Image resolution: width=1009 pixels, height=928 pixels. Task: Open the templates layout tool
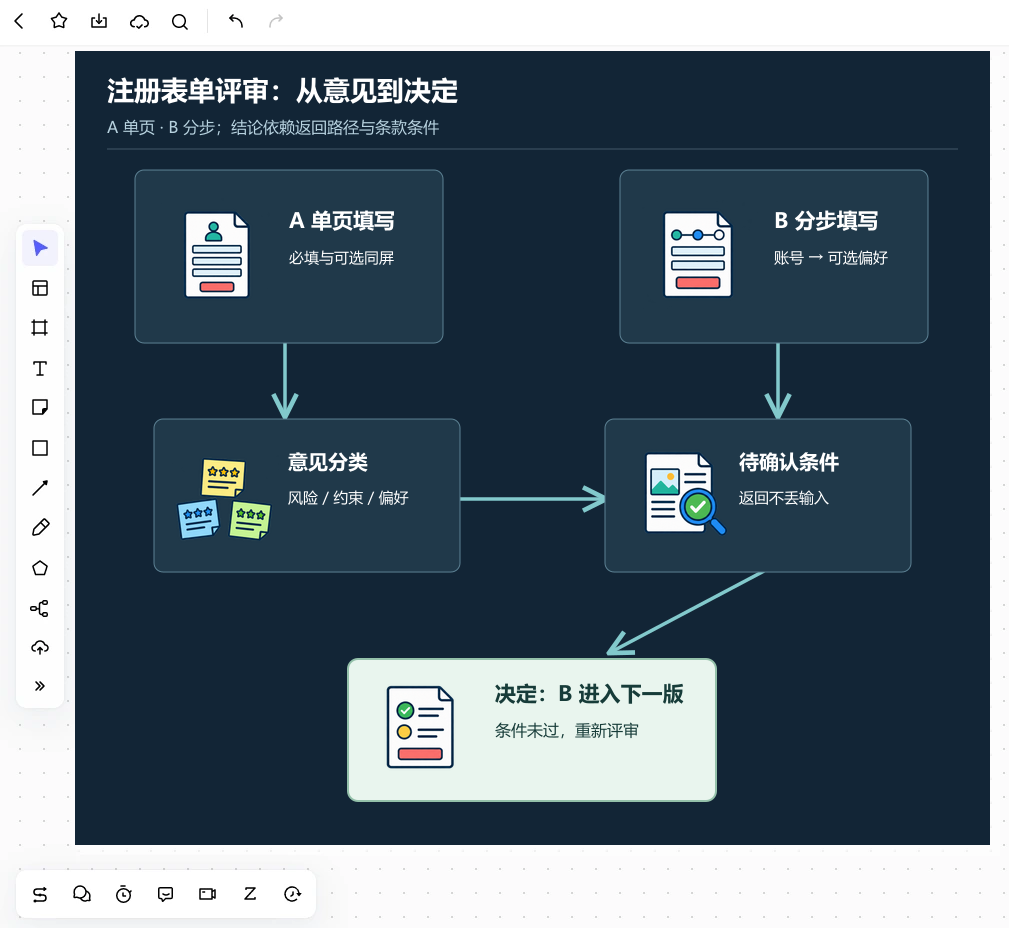40,288
